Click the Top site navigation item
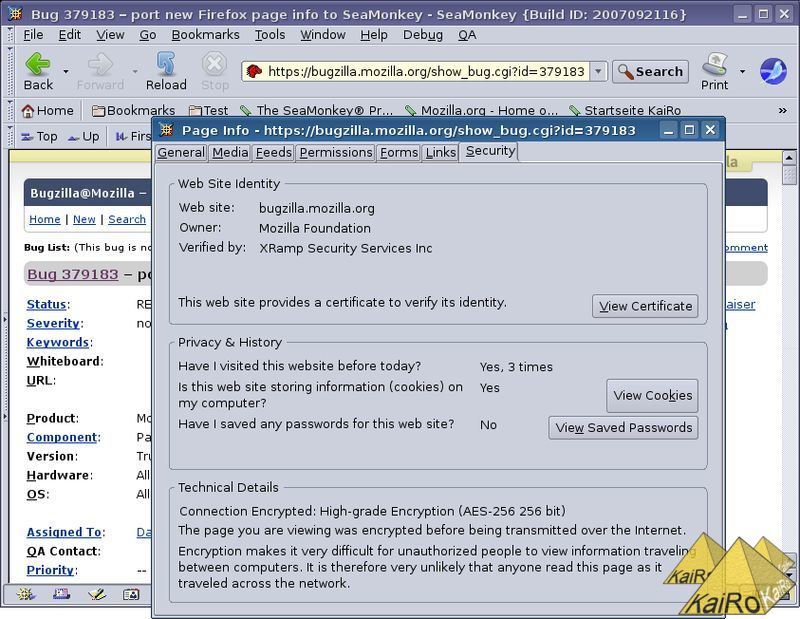This screenshot has height=619, width=800. 39,137
